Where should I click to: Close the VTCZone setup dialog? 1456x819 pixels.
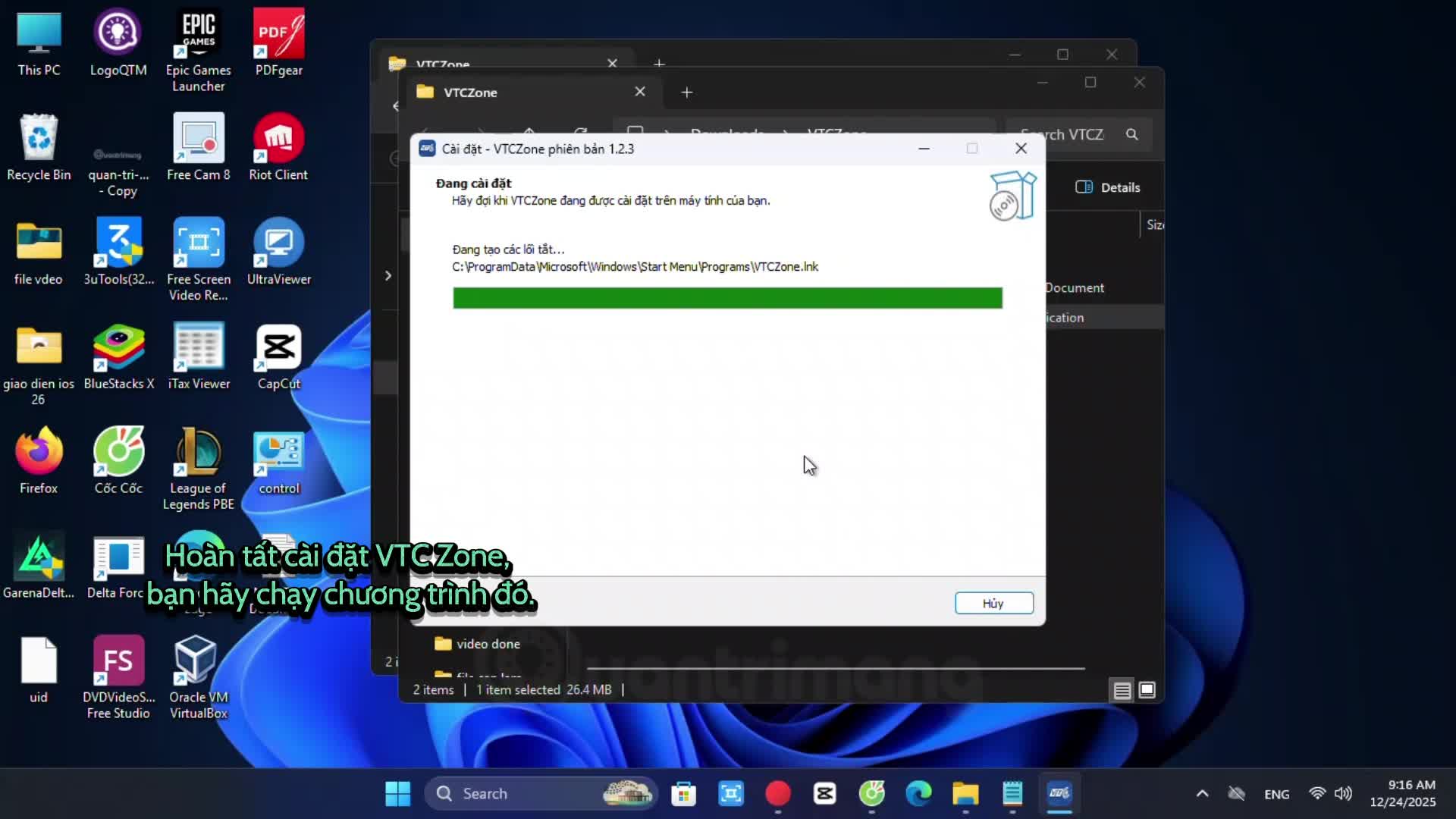pos(1021,149)
